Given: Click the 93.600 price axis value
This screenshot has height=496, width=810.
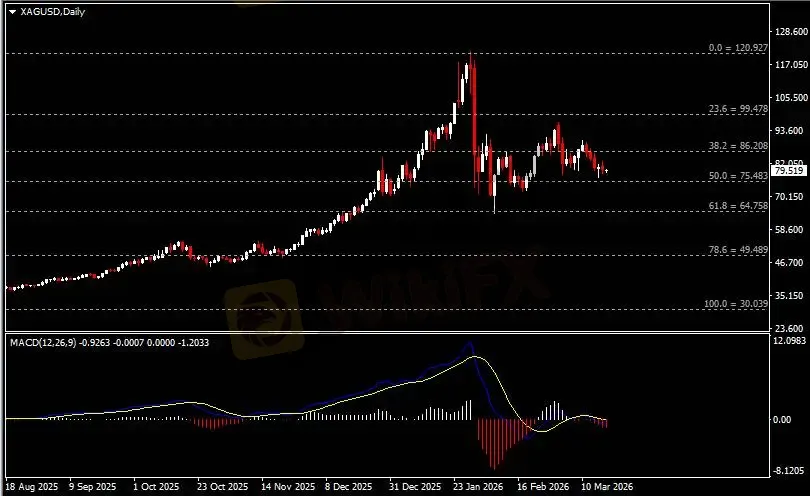Looking at the screenshot, I should pos(791,131).
